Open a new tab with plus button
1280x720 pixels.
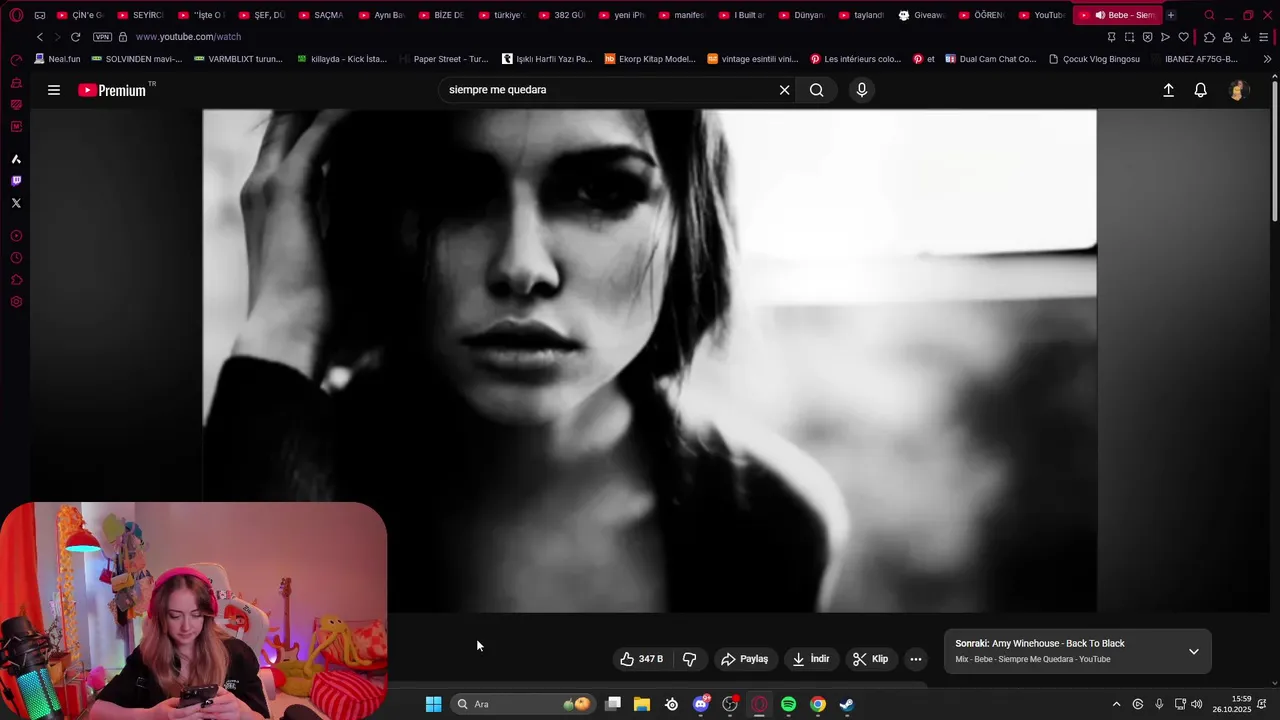[x=1171, y=15]
